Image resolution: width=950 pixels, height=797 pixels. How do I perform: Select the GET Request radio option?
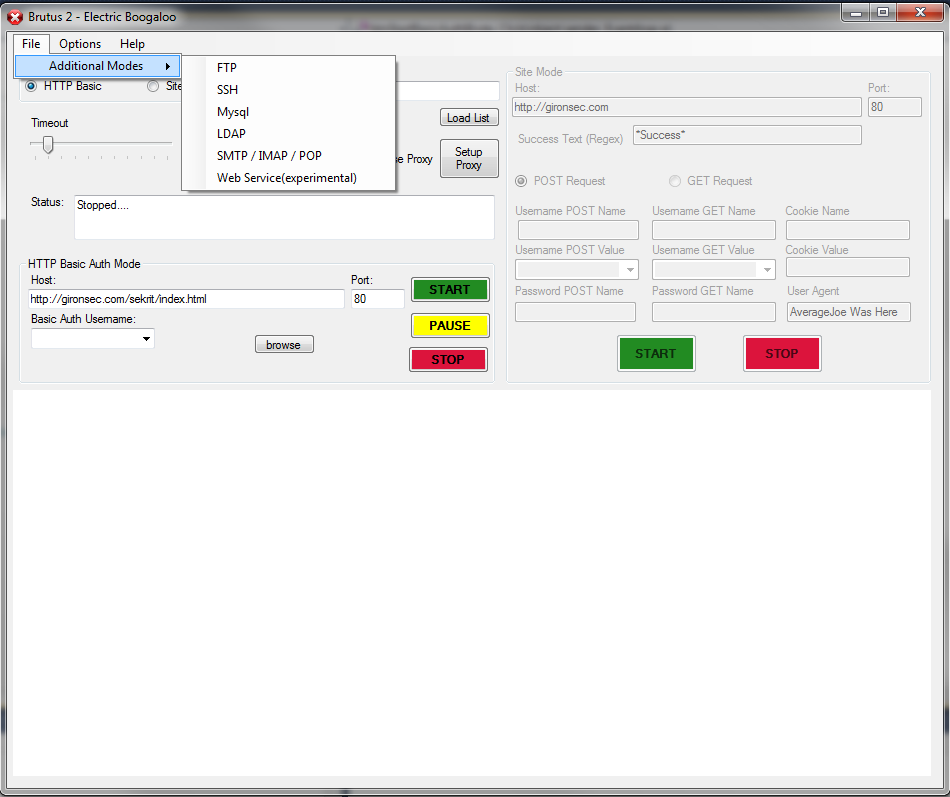tap(674, 181)
